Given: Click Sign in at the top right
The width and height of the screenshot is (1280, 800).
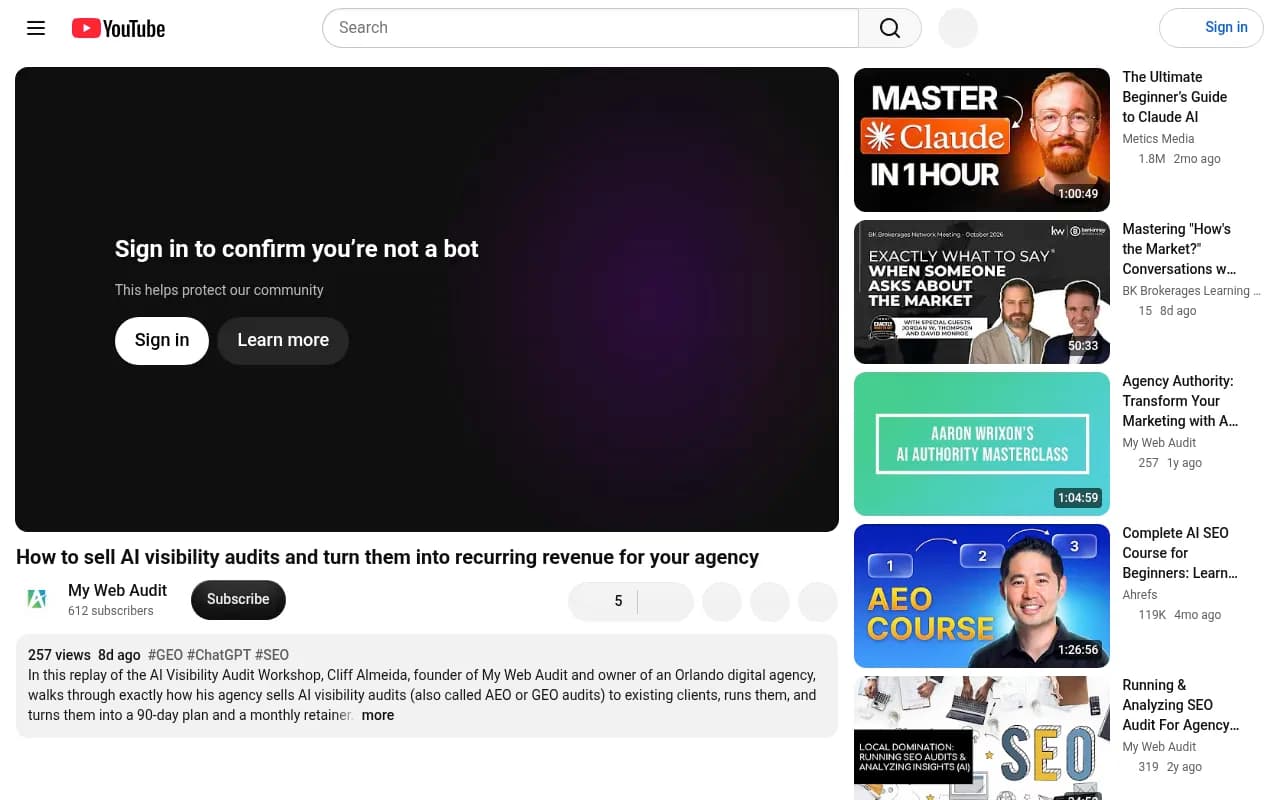Looking at the screenshot, I should point(1211,28).
